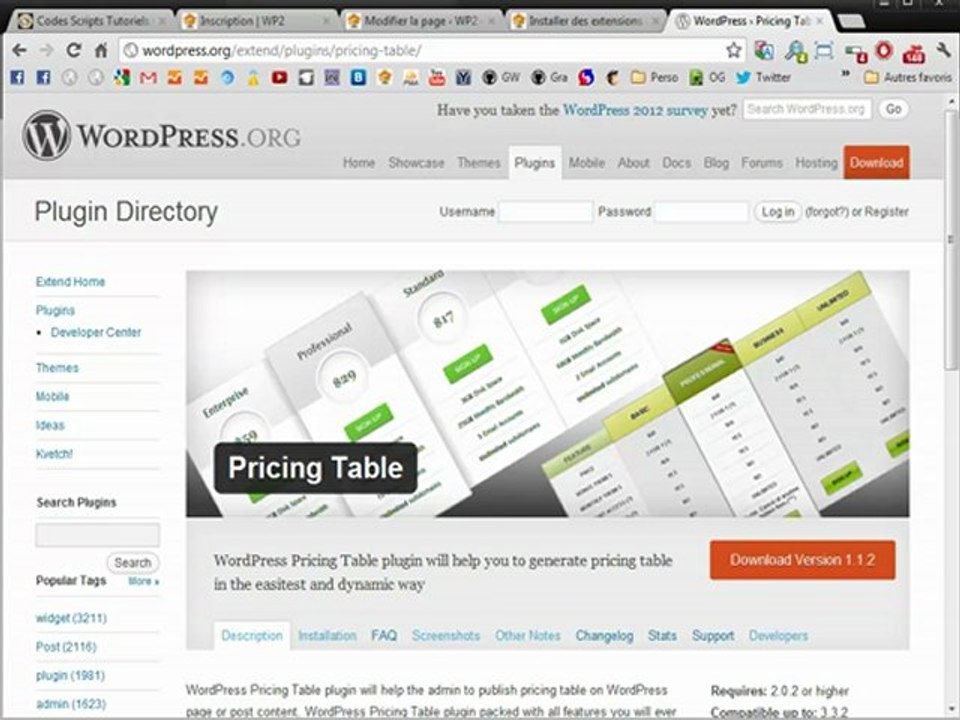960x720 pixels.
Task: Open Blog in the top navigation
Action: 716,163
